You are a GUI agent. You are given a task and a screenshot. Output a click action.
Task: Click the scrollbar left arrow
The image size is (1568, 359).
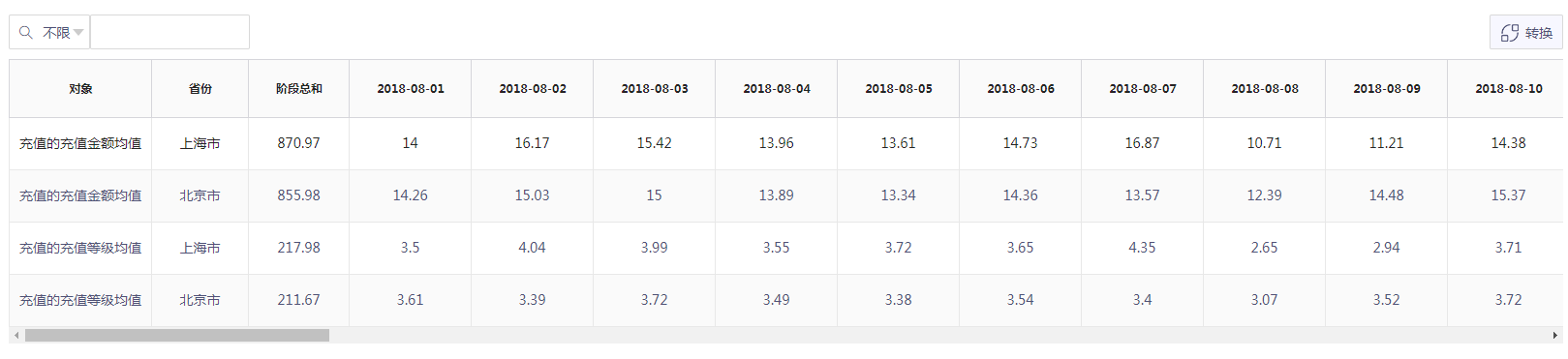[x=16, y=335]
